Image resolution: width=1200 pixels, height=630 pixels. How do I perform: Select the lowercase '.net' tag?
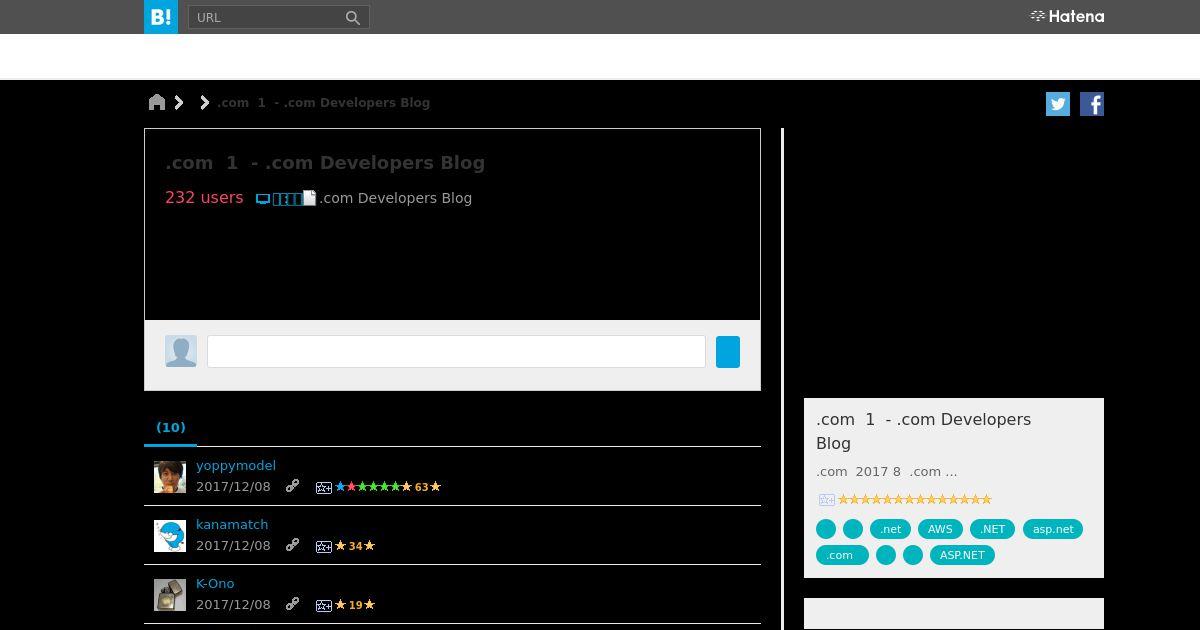click(890, 529)
